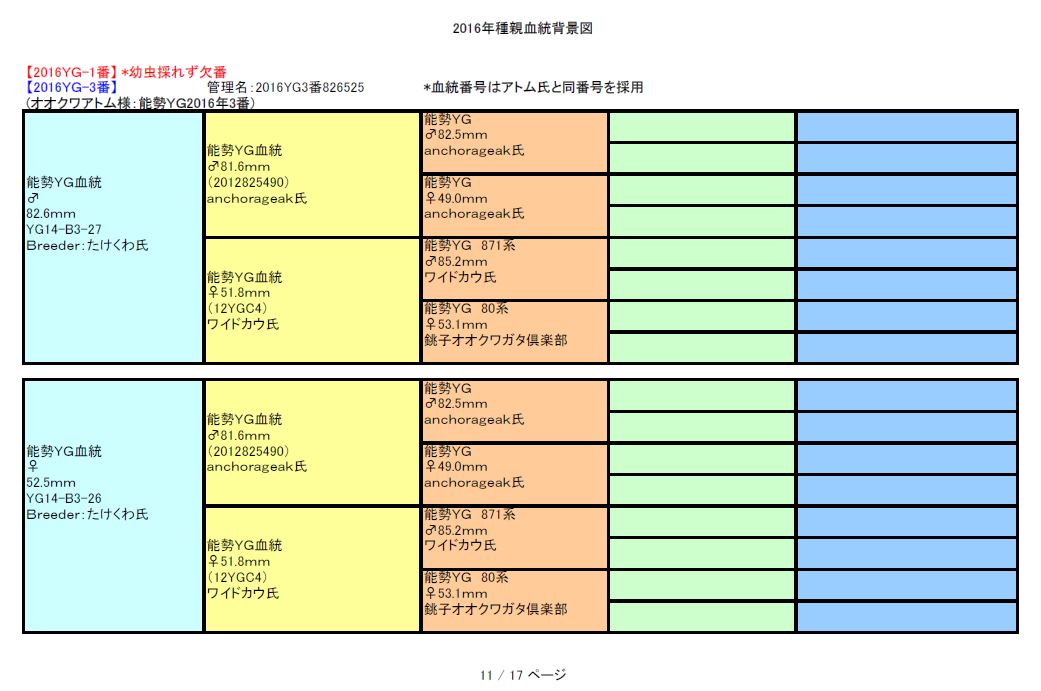Click the (オオクワアトム様:能勢YG2016年3番) line
The width and height of the screenshot is (1041, 691).
pos(140,102)
